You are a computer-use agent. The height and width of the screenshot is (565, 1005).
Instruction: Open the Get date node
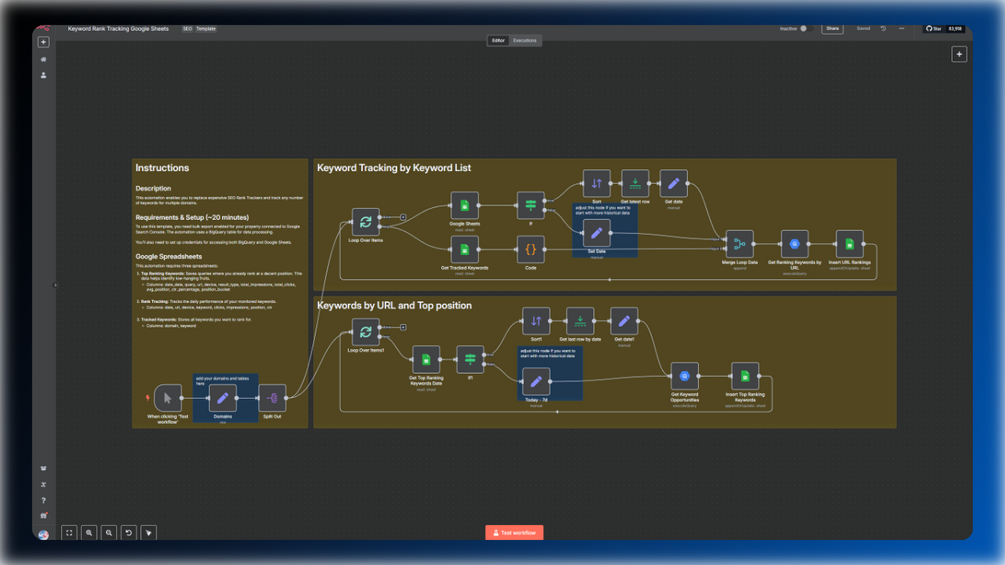coord(674,183)
